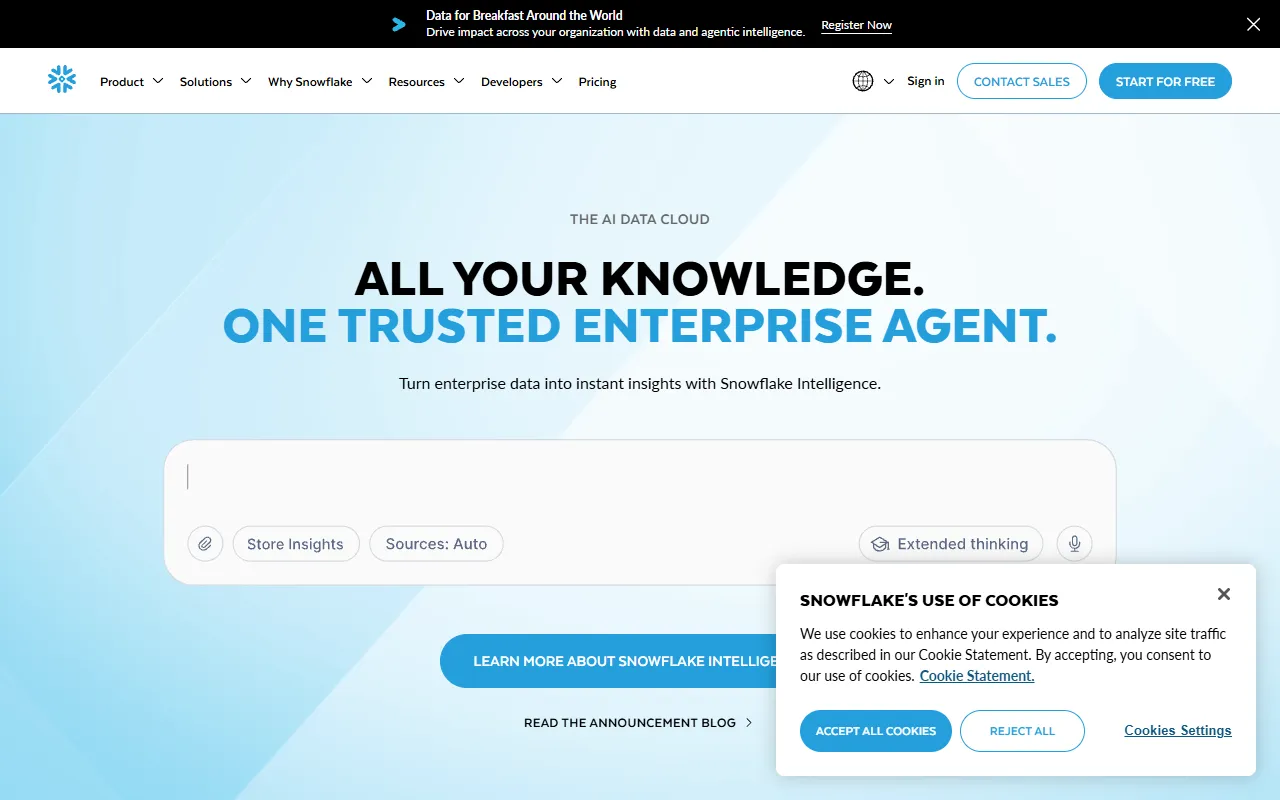This screenshot has height=800, width=1280.
Task: Expand the Product menu
Action: 131,82
